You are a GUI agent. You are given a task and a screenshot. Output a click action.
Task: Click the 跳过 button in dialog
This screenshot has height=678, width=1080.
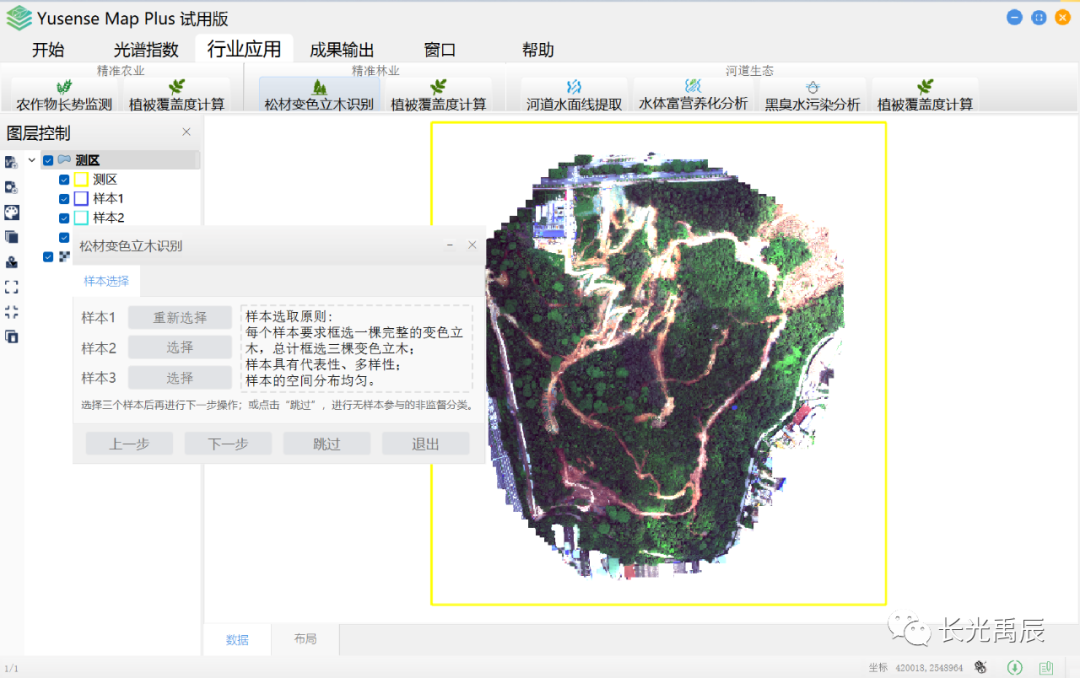[326, 444]
